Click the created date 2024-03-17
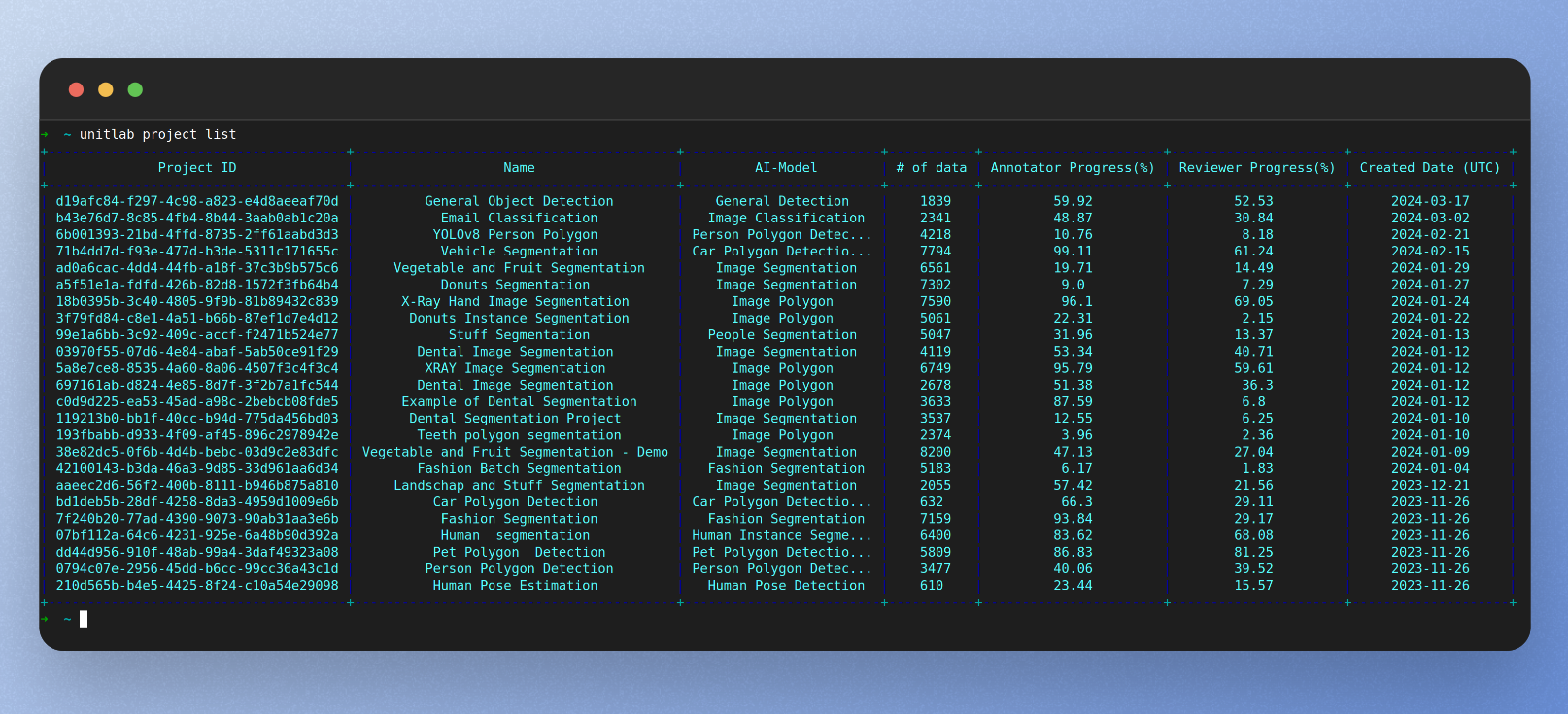Image resolution: width=1568 pixels, height=714 pixels. coord(1430,202)
